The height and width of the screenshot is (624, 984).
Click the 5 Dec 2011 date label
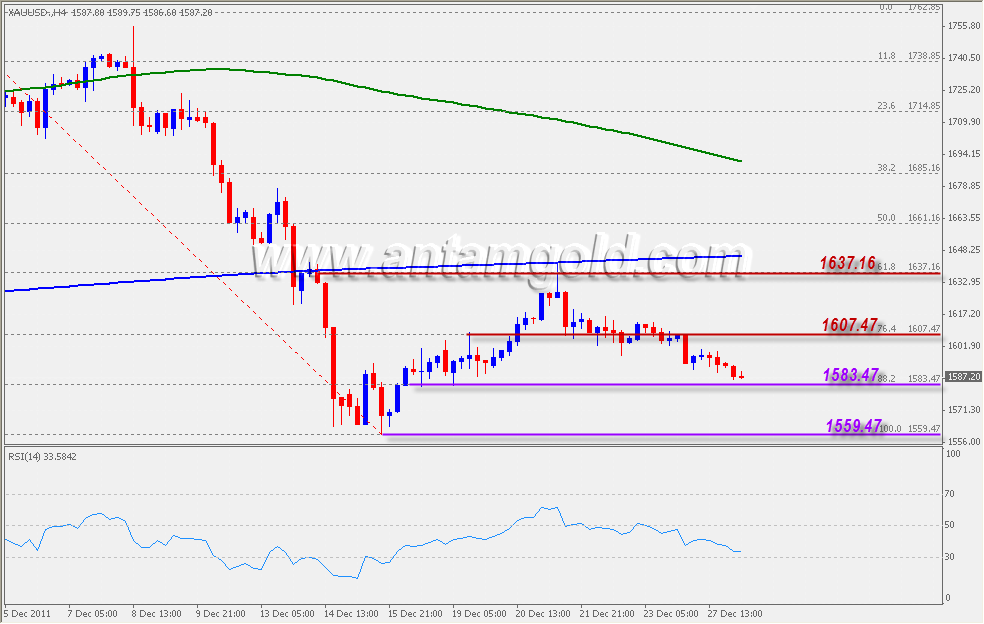tap(28, 613)
